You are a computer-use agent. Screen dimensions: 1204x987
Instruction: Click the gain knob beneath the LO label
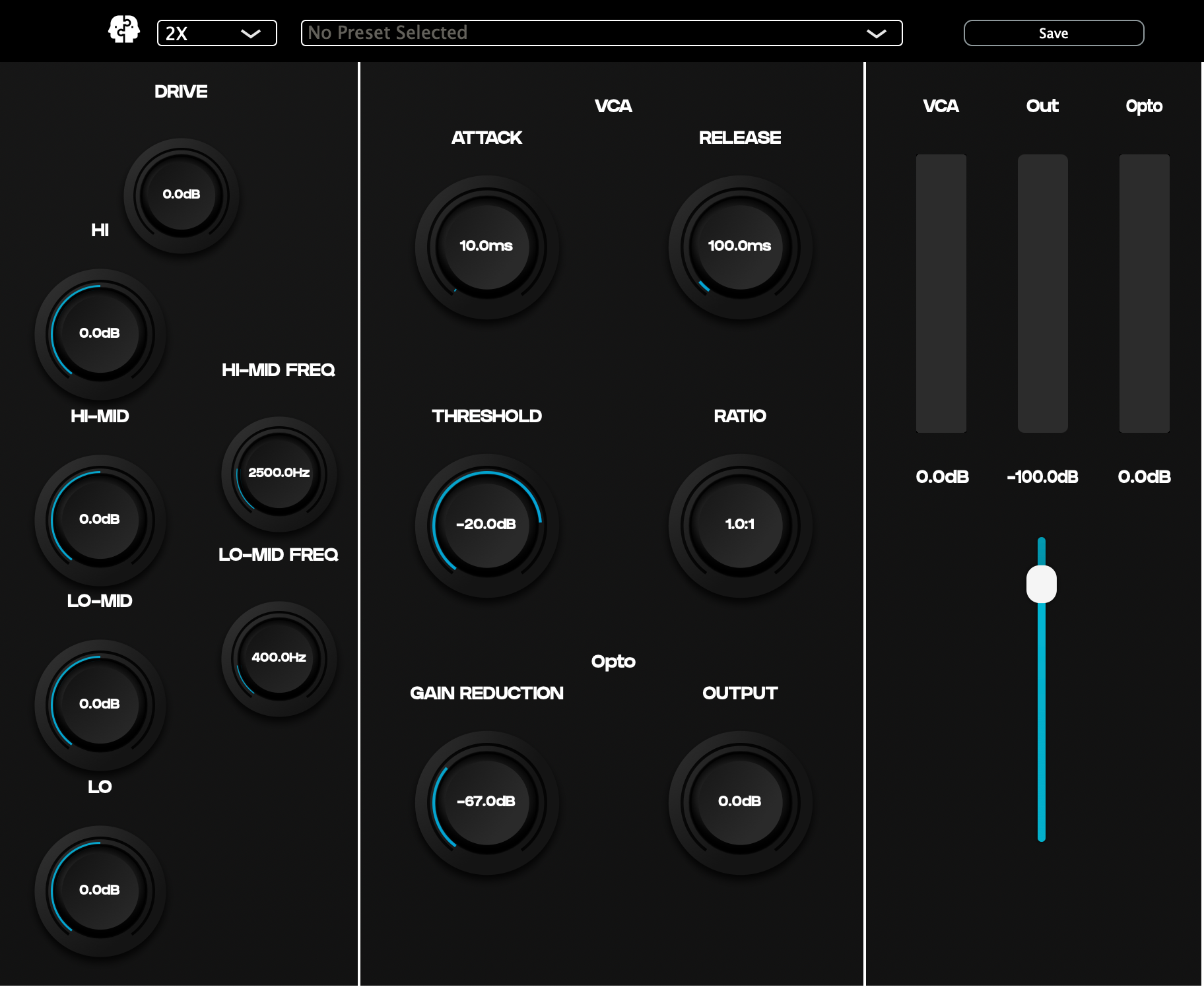click(x=100, y=890)
